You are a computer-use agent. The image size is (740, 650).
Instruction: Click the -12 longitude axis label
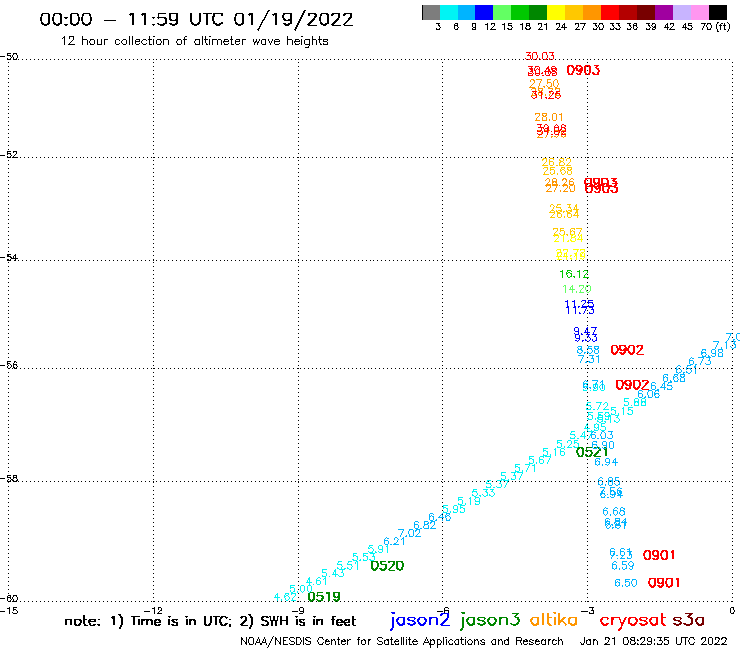(153, 611)
